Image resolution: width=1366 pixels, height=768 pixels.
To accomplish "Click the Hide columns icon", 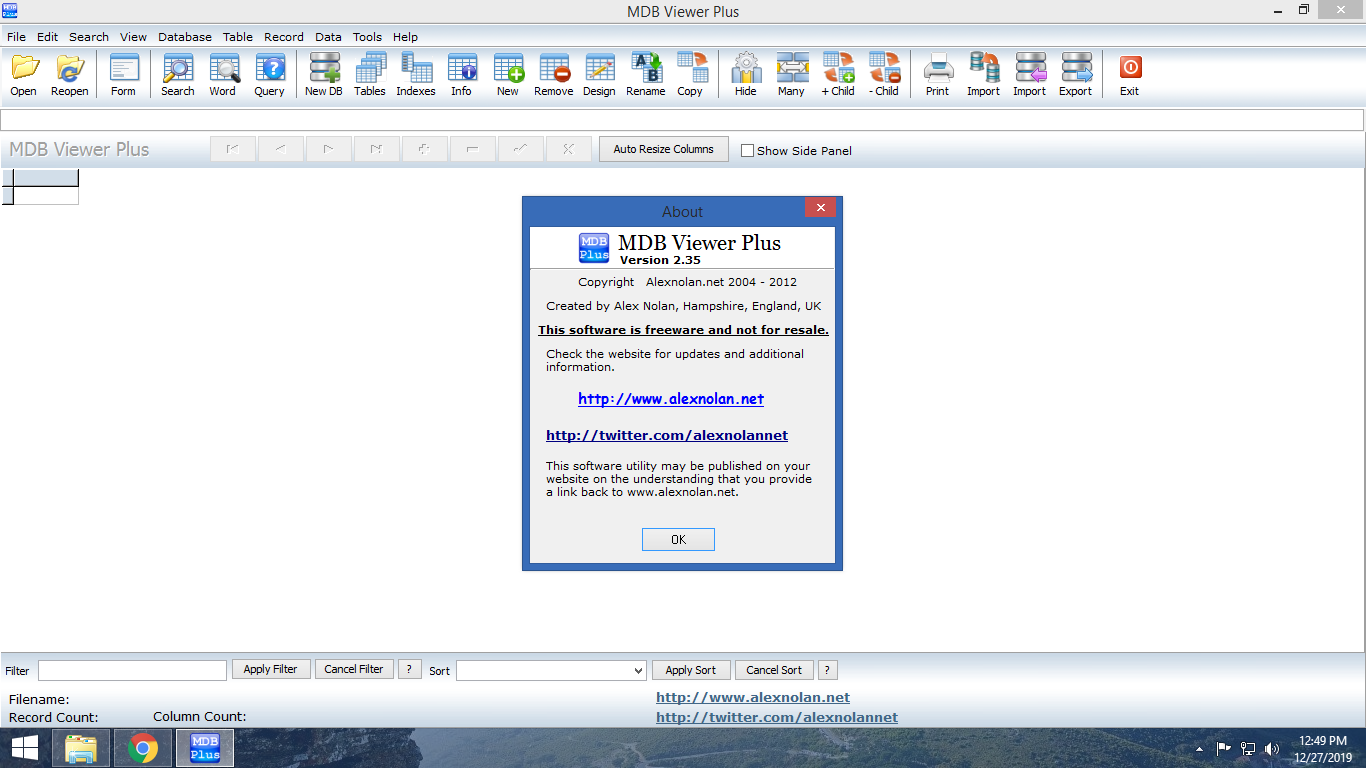I will click(746, 68).
